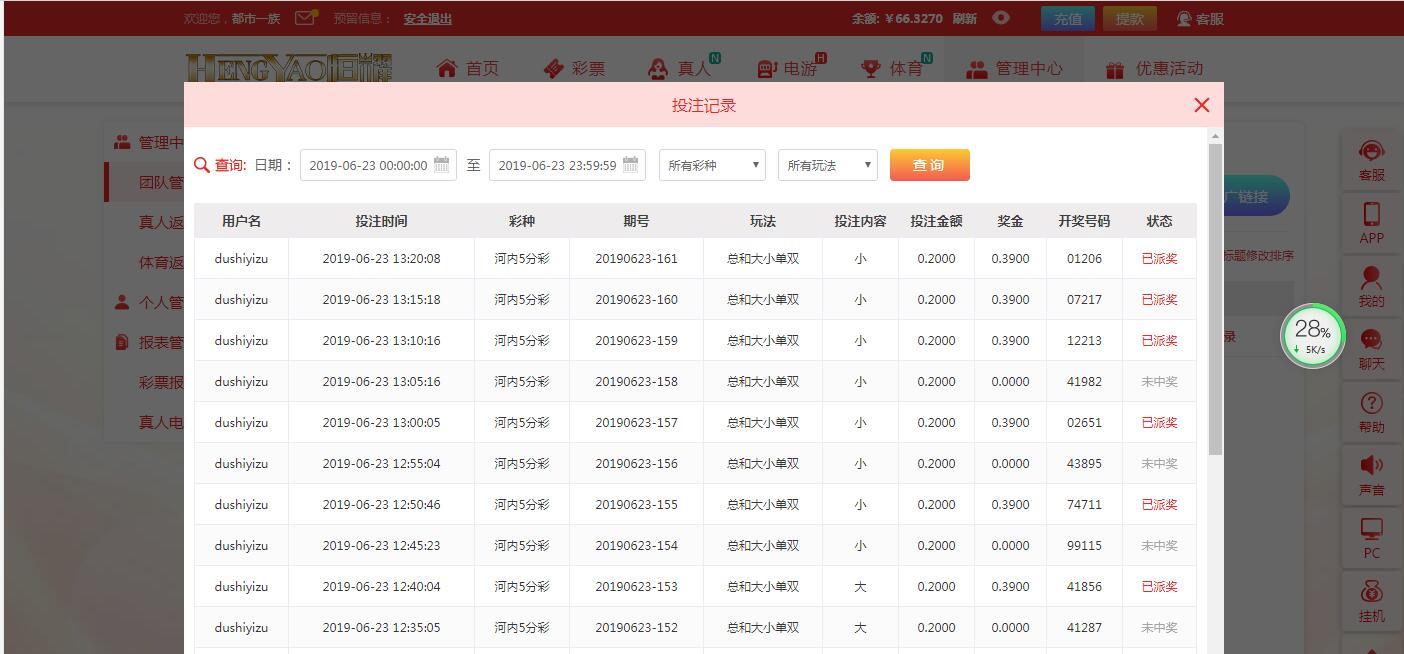Click 充值 recharge button
1404x654 pixels.
pyautogui.click(x=1068, y=18)
